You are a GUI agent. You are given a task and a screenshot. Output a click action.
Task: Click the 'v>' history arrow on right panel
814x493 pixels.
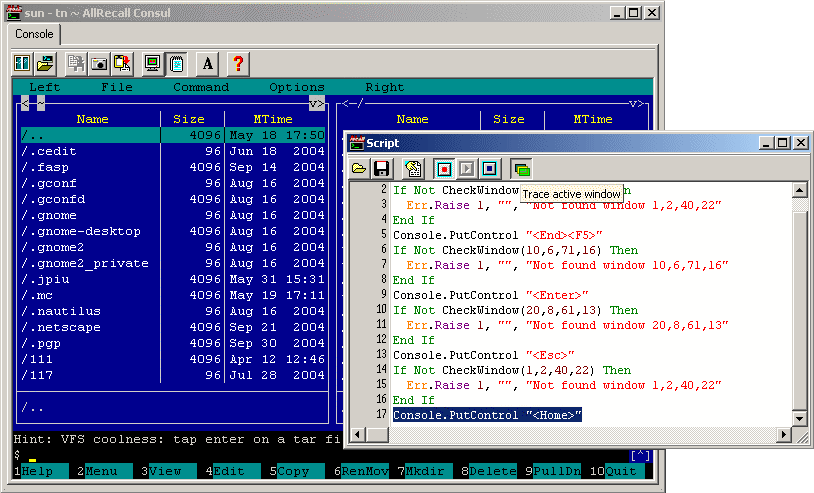[x=636, y=103]
